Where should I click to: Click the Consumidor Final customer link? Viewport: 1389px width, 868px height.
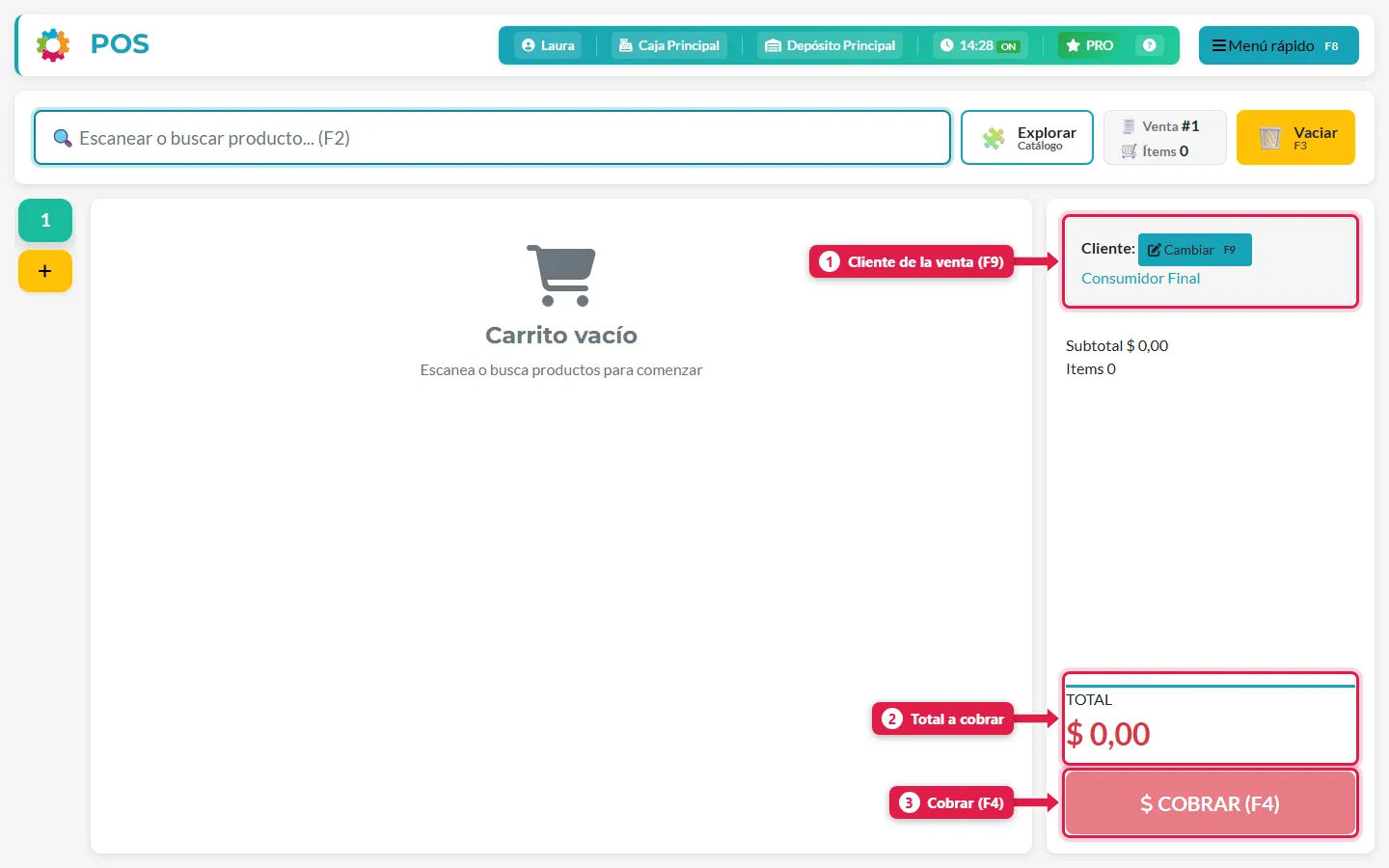(1140, 279)
